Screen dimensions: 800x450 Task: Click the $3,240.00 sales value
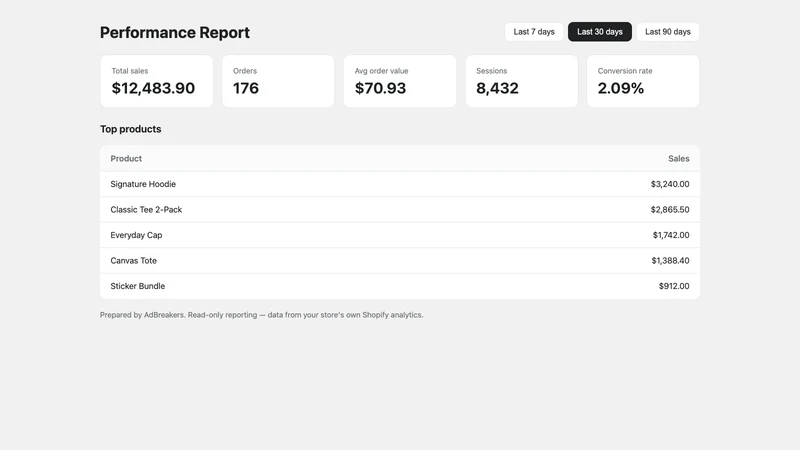point(670,184)
